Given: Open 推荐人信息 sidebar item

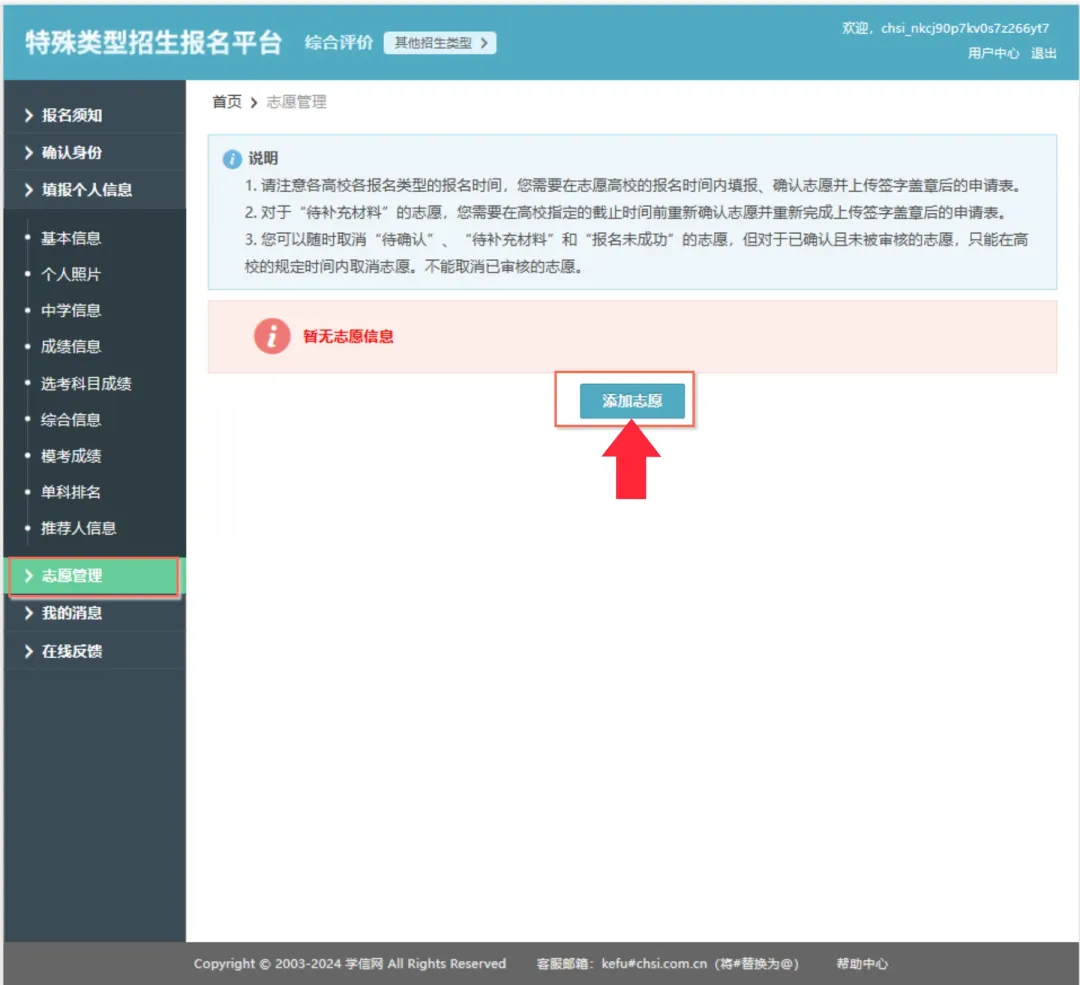Looking at the screenshot, I should click(x=79, y=528).
